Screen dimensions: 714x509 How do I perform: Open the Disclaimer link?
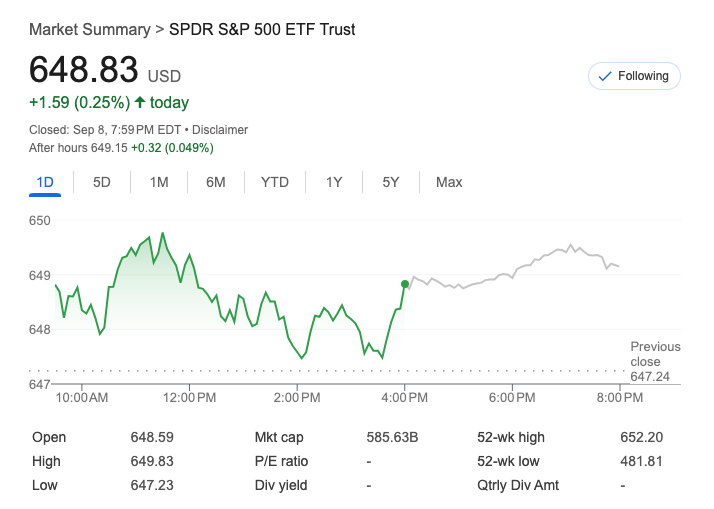tap(220, 130)
